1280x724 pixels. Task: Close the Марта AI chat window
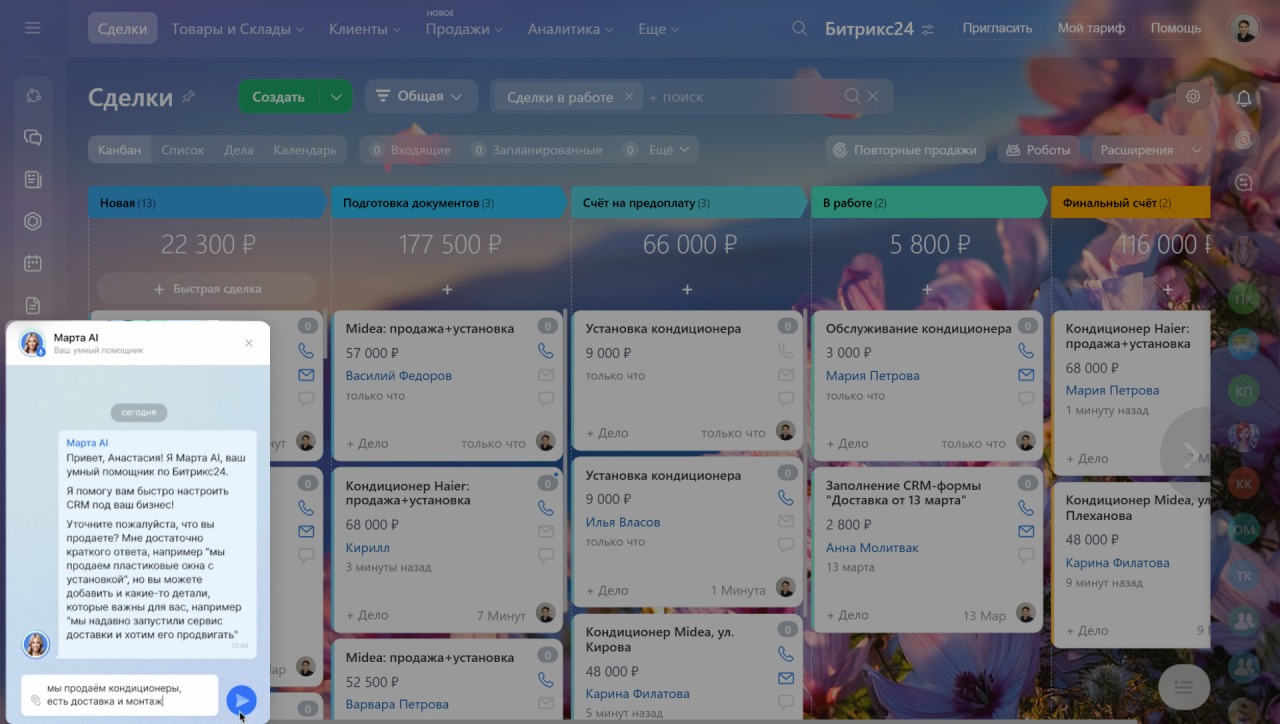point(249,343)
